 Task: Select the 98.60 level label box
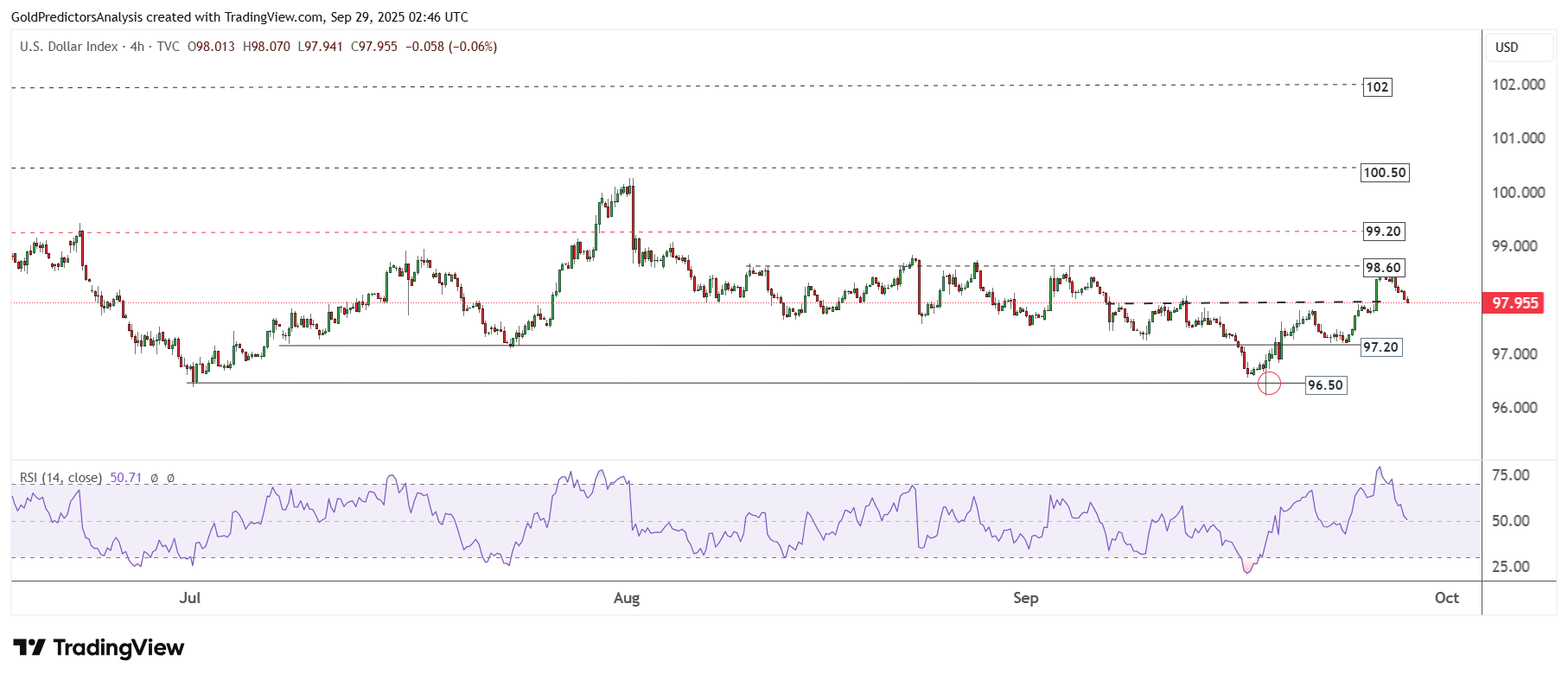[x=1383, y=268]
